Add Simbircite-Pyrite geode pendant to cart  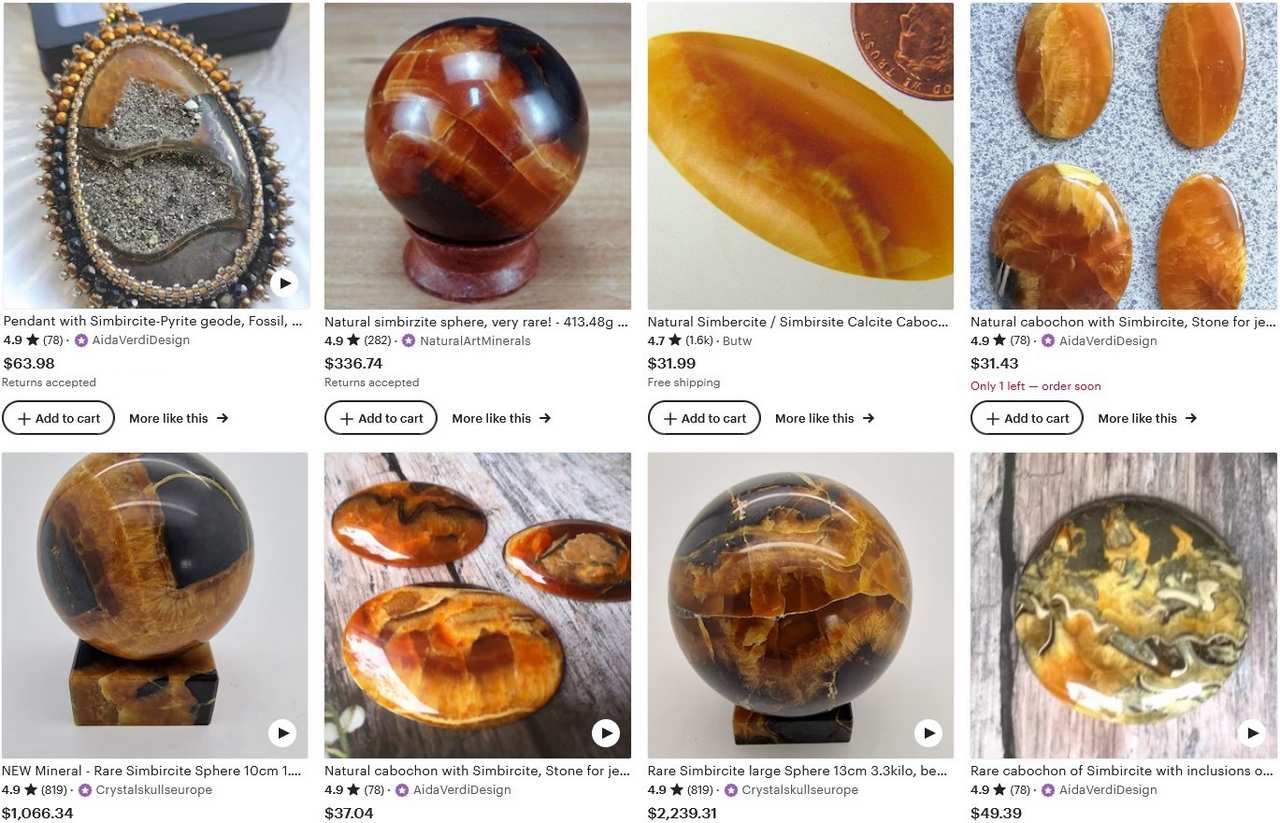[x=58, y=418]
